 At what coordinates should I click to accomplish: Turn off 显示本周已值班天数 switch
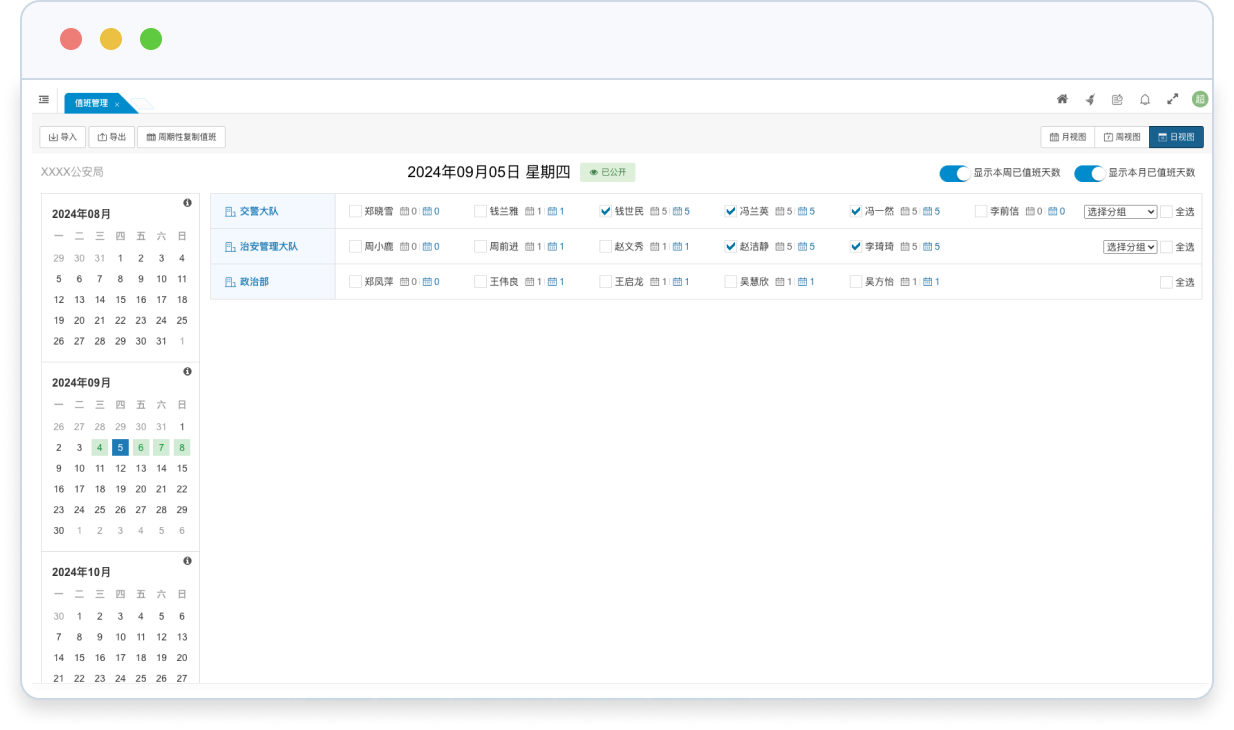955,173
